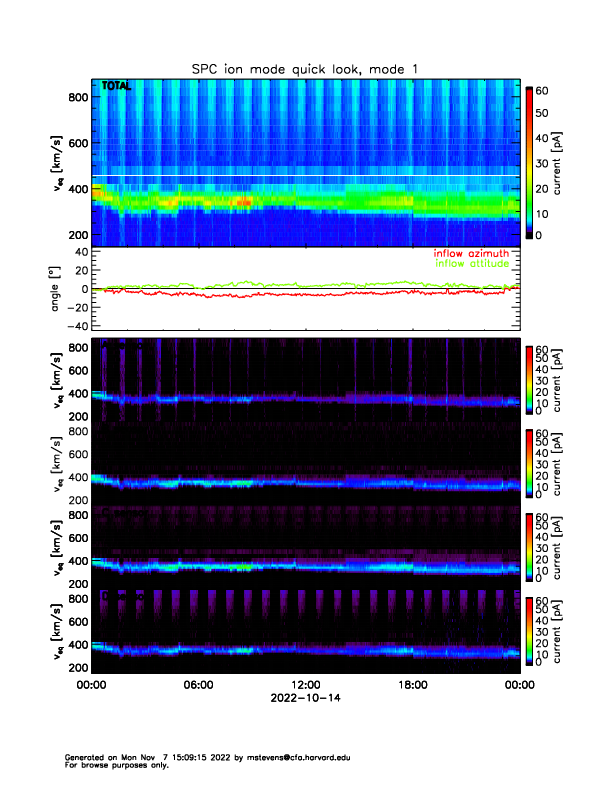
Task: Click the TOTAL label in the top spectrogram
Action: point(116,87)
